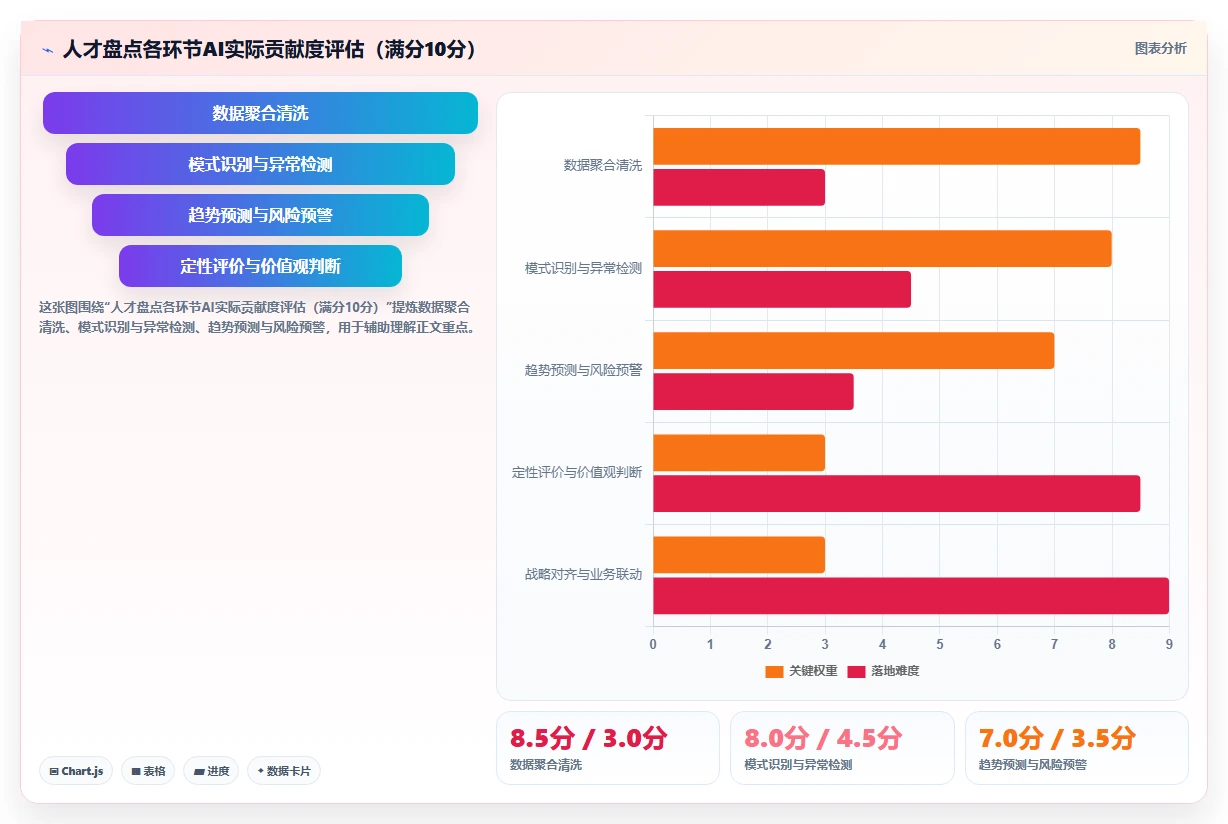
Task: Select the 模式识别与异常检测 funnel stage
Action: tap(260, 164)
